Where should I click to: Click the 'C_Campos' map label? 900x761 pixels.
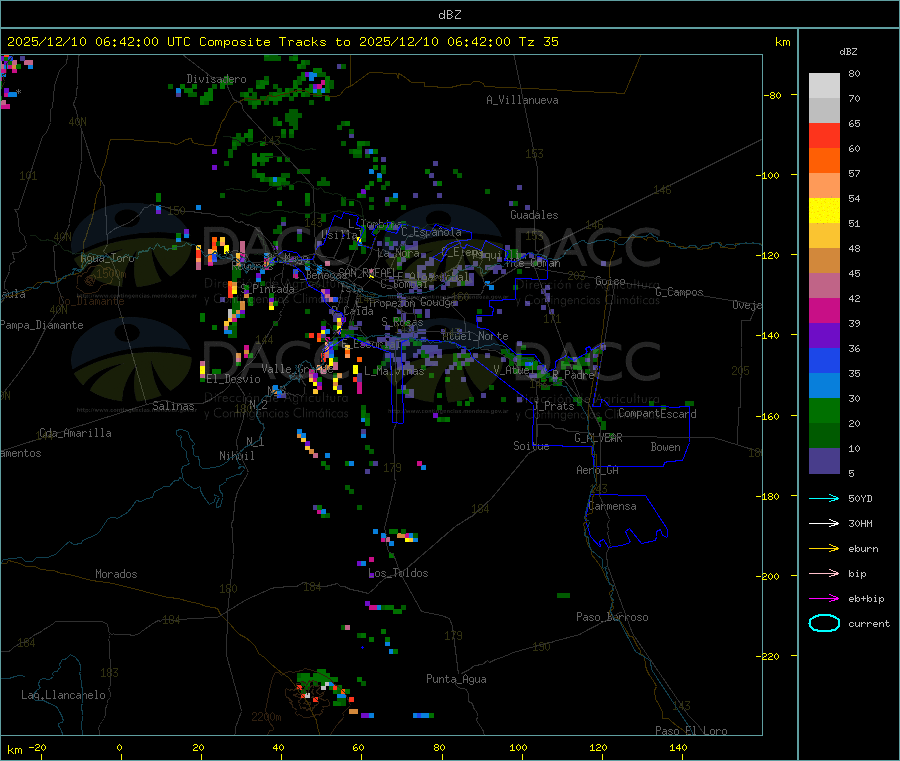[x=679, y=292]
